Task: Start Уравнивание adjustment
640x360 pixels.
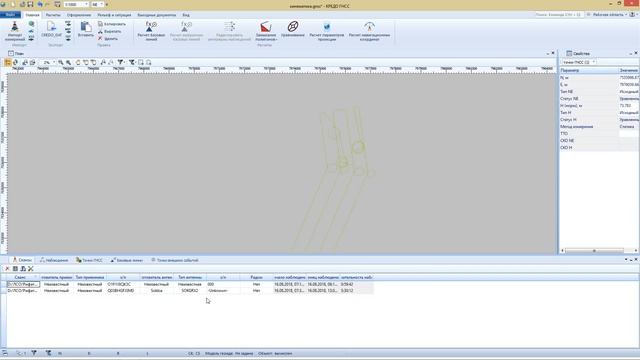Action: point(293,30)
